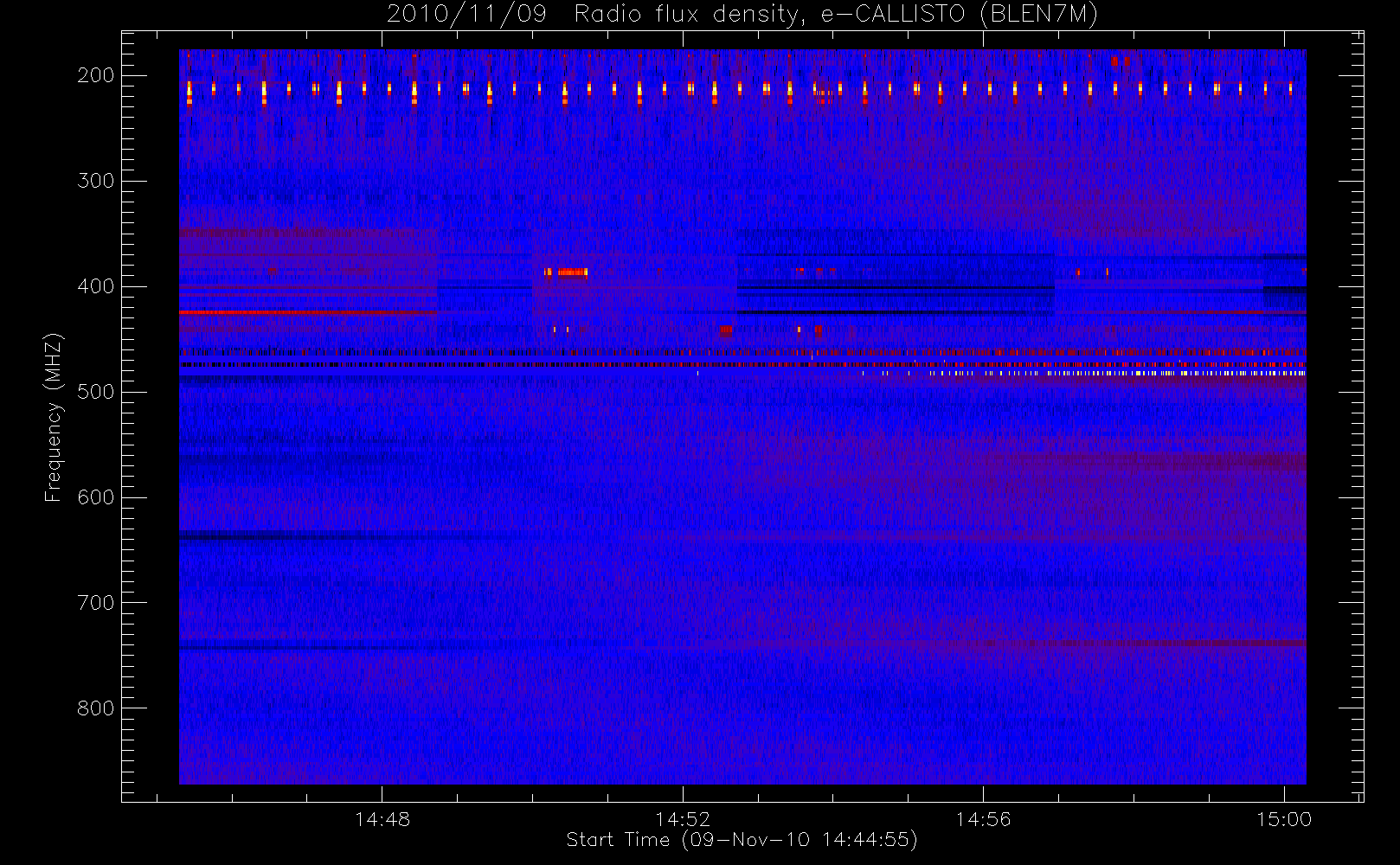Screen dimensions: 1400x865
Task: Click the red horizontal line near 425 MHz
Action: pyautogui.click(x=307, y=312)
